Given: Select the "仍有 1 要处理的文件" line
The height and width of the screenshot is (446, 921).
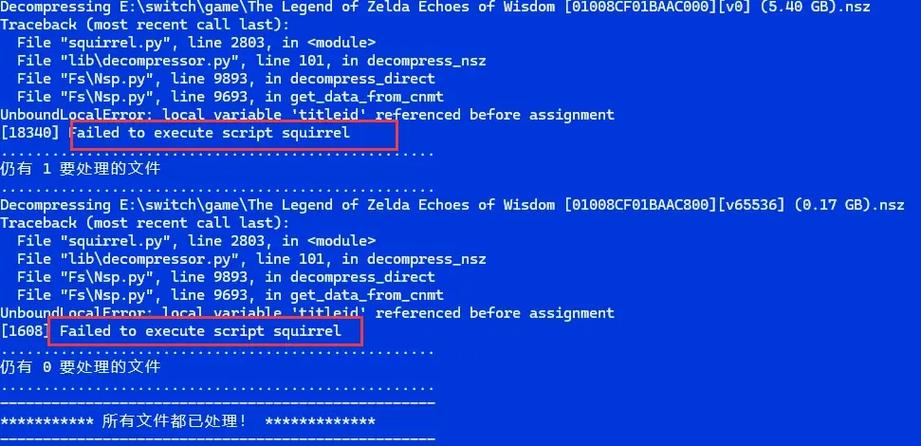Looking at the screenshot, I should [80, 169].
